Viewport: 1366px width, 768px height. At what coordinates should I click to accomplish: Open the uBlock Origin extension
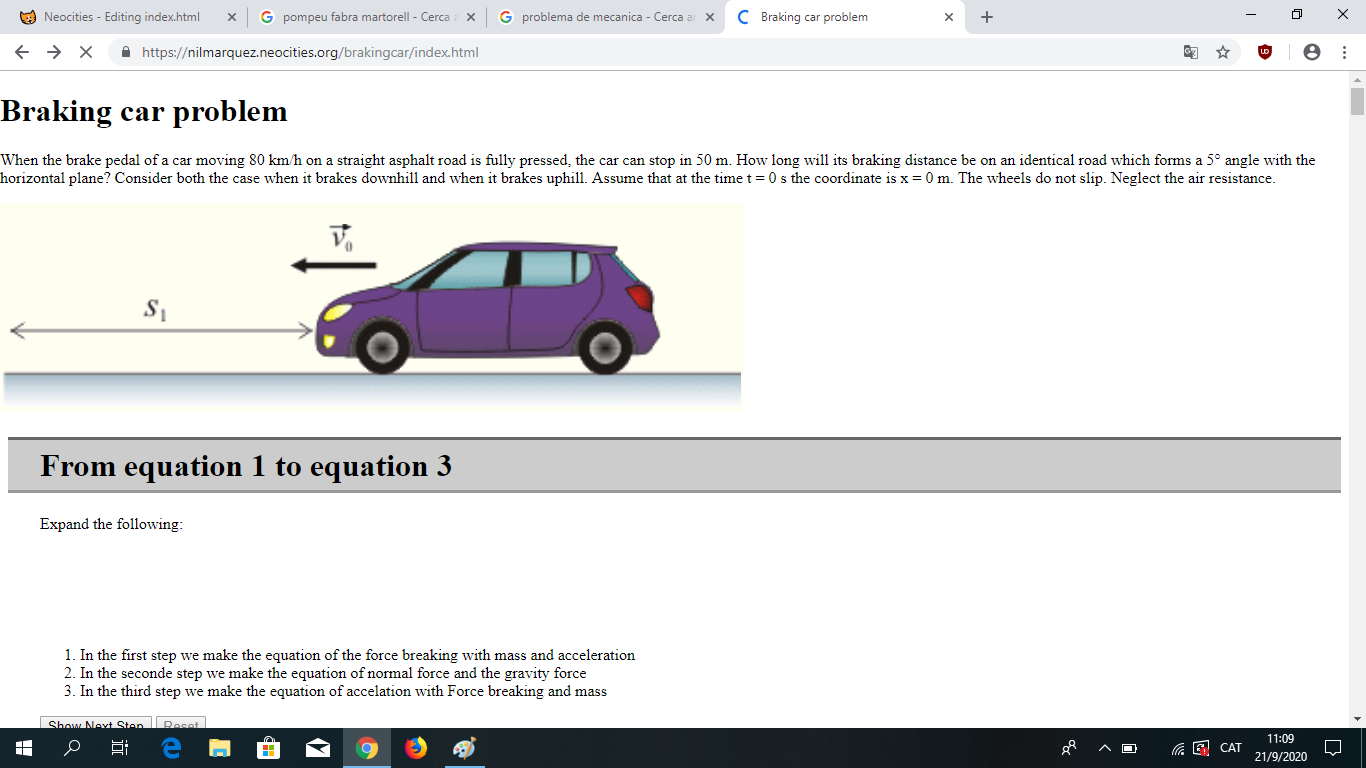1265,52
